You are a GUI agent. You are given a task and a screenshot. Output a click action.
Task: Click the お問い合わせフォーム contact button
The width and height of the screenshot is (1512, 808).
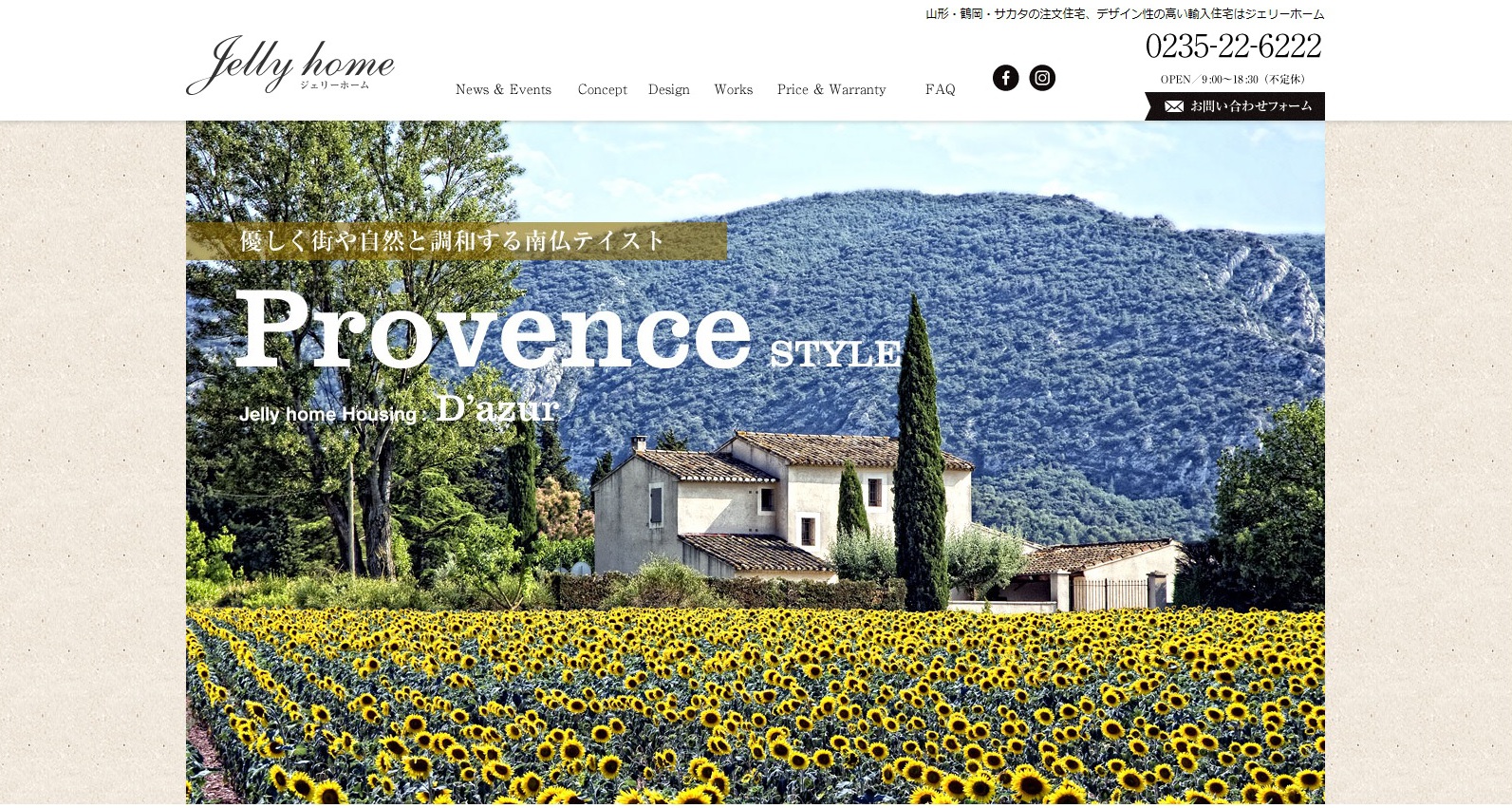coord(1235,106)
